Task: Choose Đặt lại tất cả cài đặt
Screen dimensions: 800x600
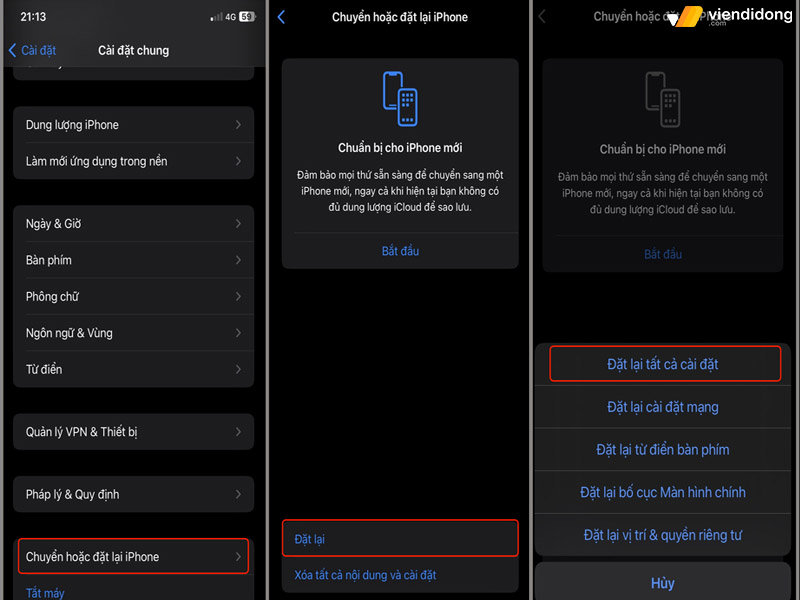Action: pyautogui.click(x=664, y=364)
